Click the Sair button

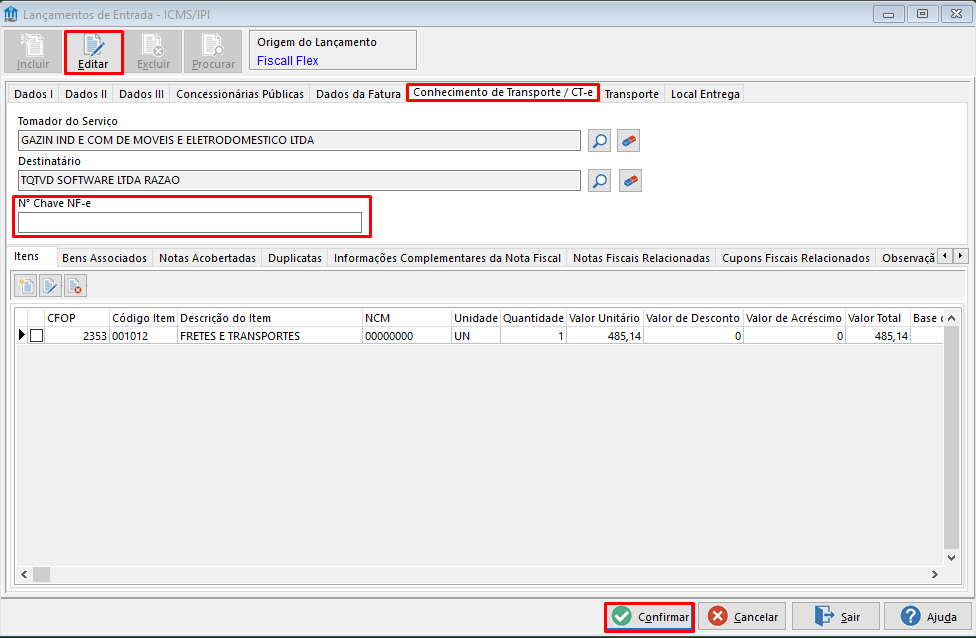coord(835,617)
